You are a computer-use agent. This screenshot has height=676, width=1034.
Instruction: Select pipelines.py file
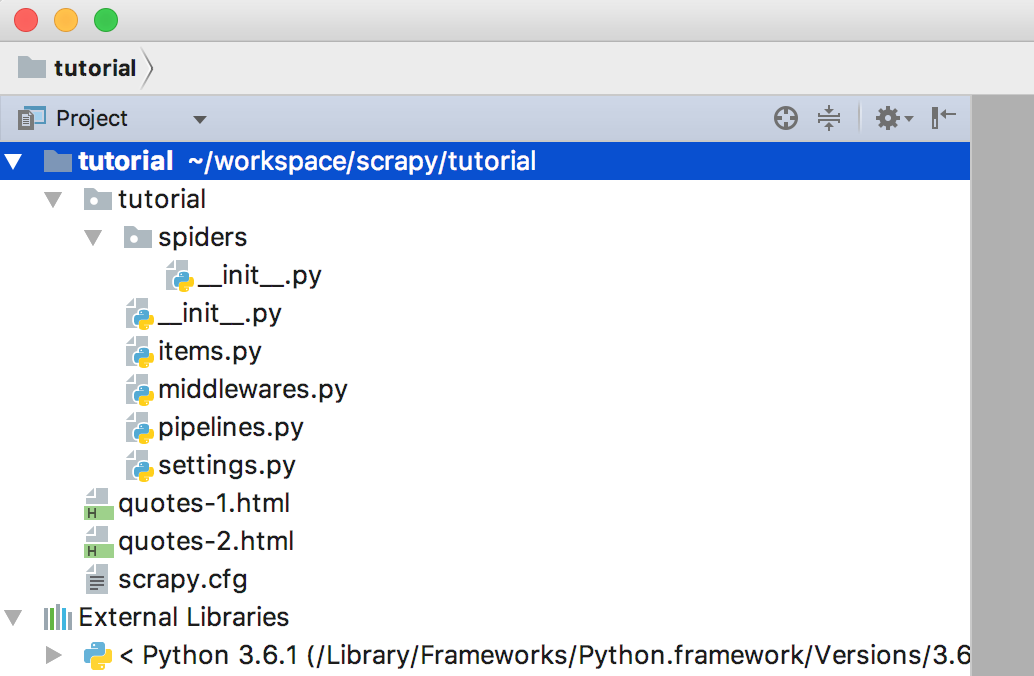(230, 428)
